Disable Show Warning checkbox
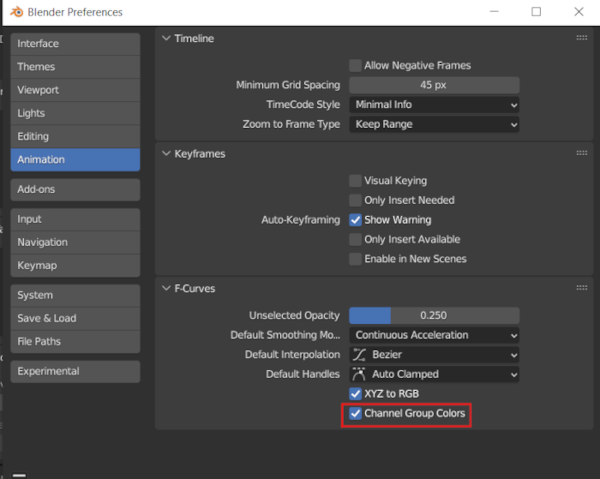 (x=355, y=220)
